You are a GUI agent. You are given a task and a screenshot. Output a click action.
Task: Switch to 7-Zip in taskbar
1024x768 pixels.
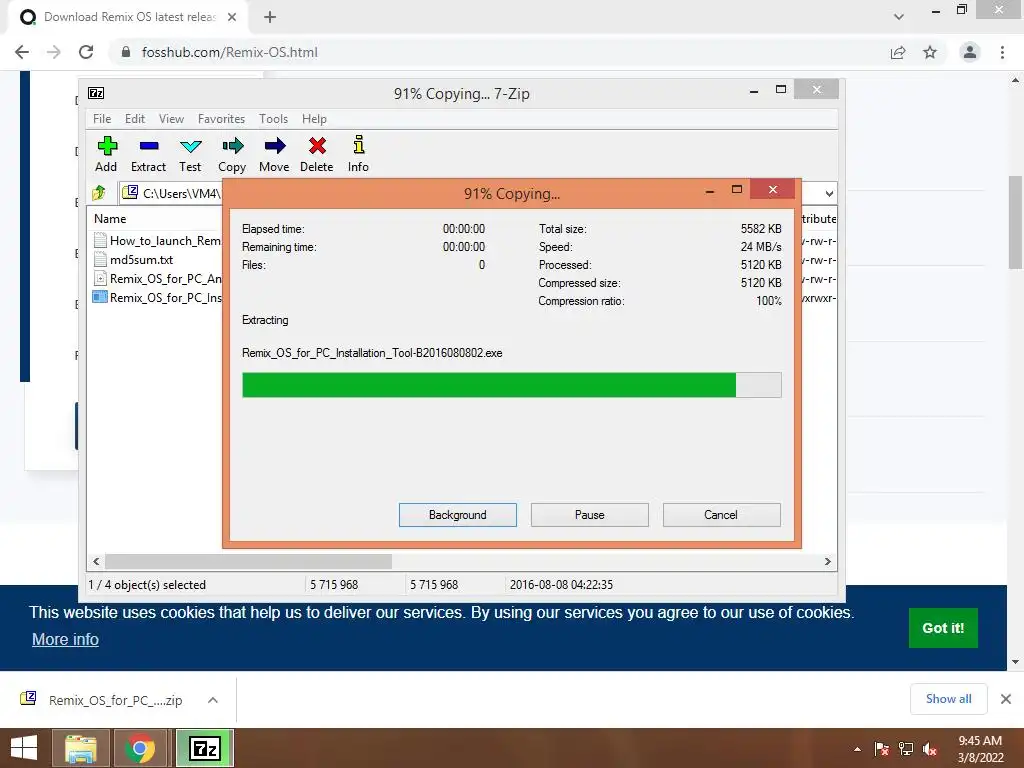pyautogui.click(x=204, y=748)
